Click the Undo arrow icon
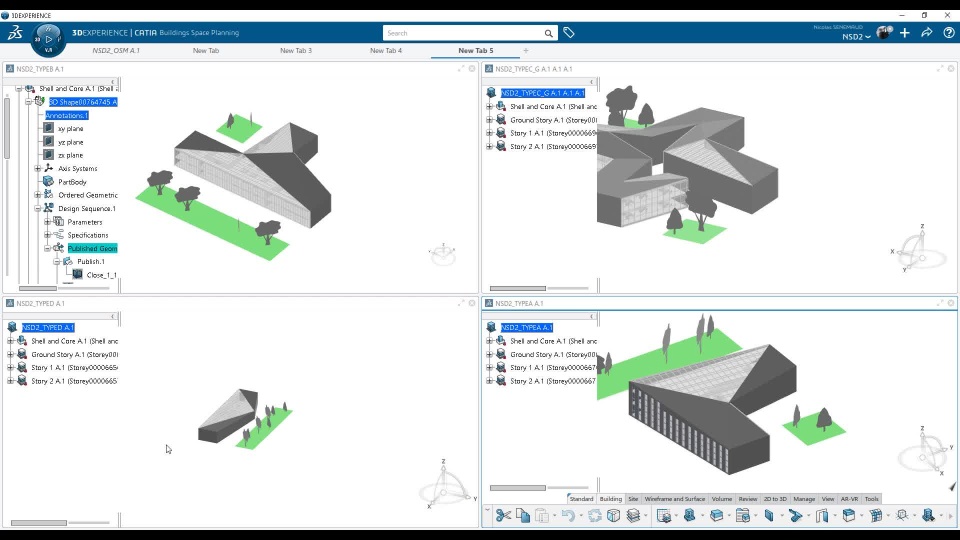Image resolution: width=960 pixels, height=540 pixels. pos(568,516)
